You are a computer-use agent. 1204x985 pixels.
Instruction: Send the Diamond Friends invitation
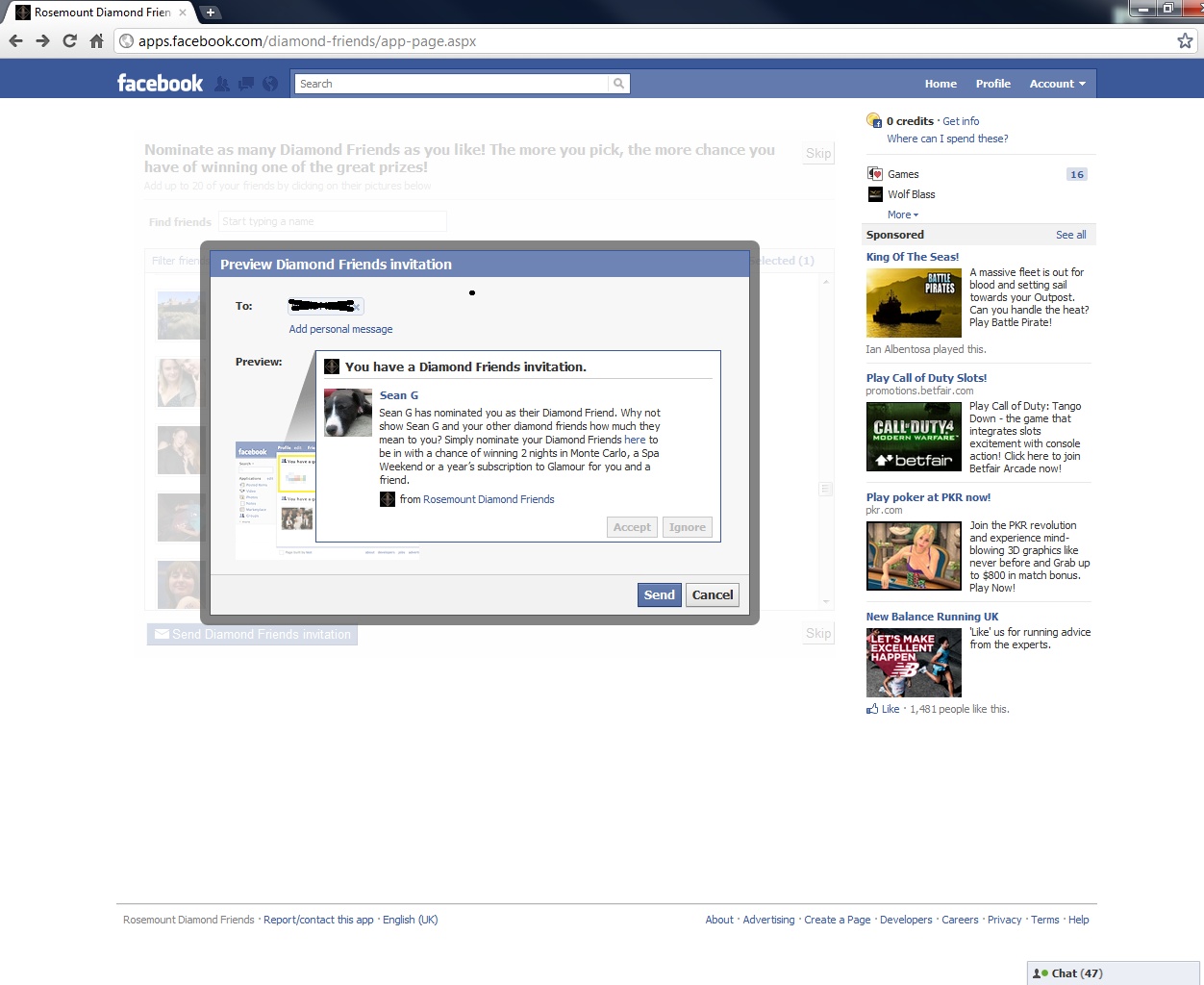[659, 594]
